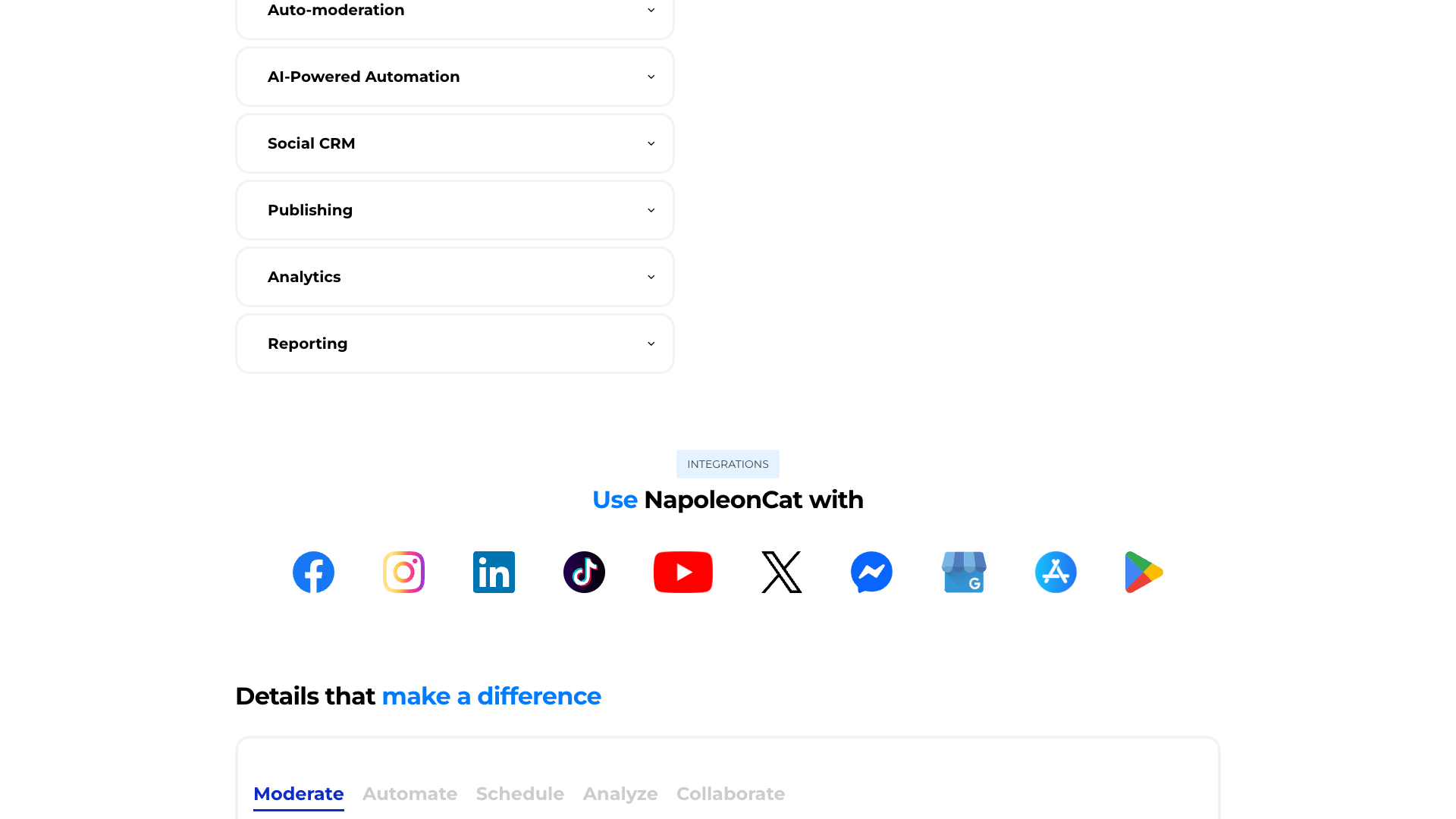Click the App Store integration icon
Viewport: 1456px width, 819px height.
point(1055,572)
